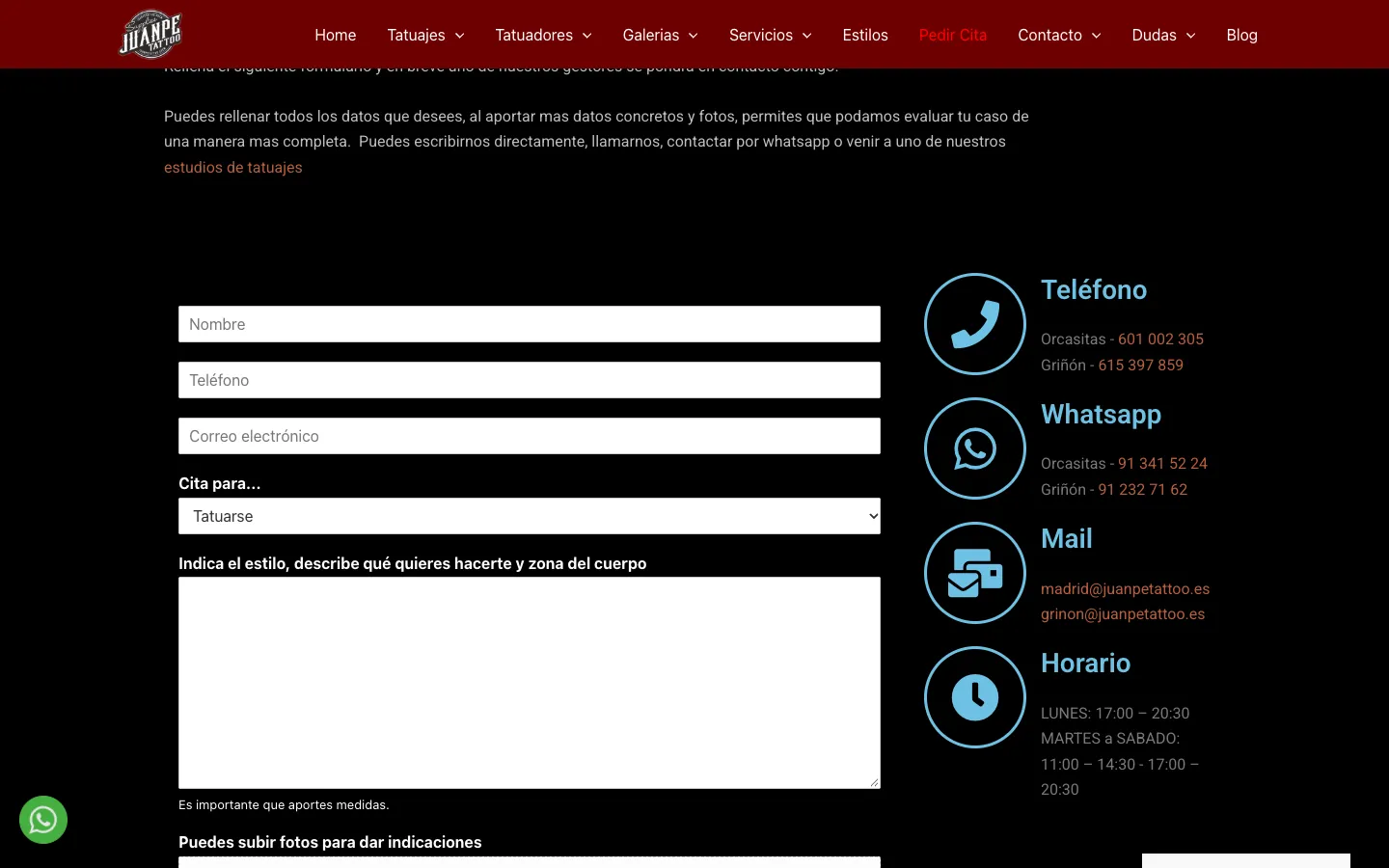Focus the Teléfono input field

coord(530,380)
